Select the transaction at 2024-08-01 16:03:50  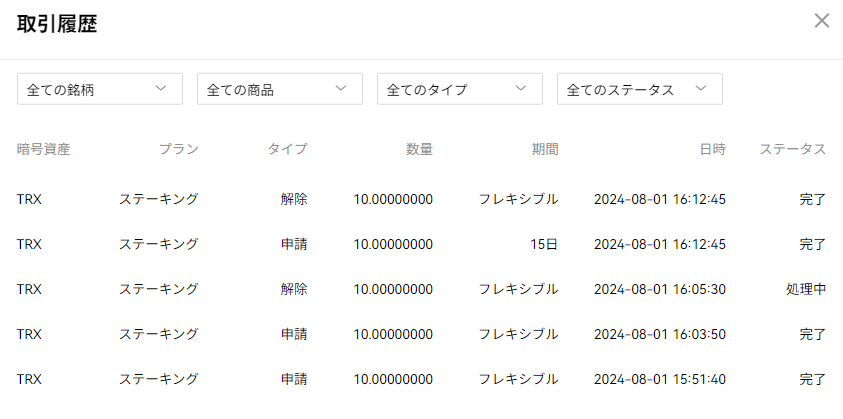tap(422, 335)
